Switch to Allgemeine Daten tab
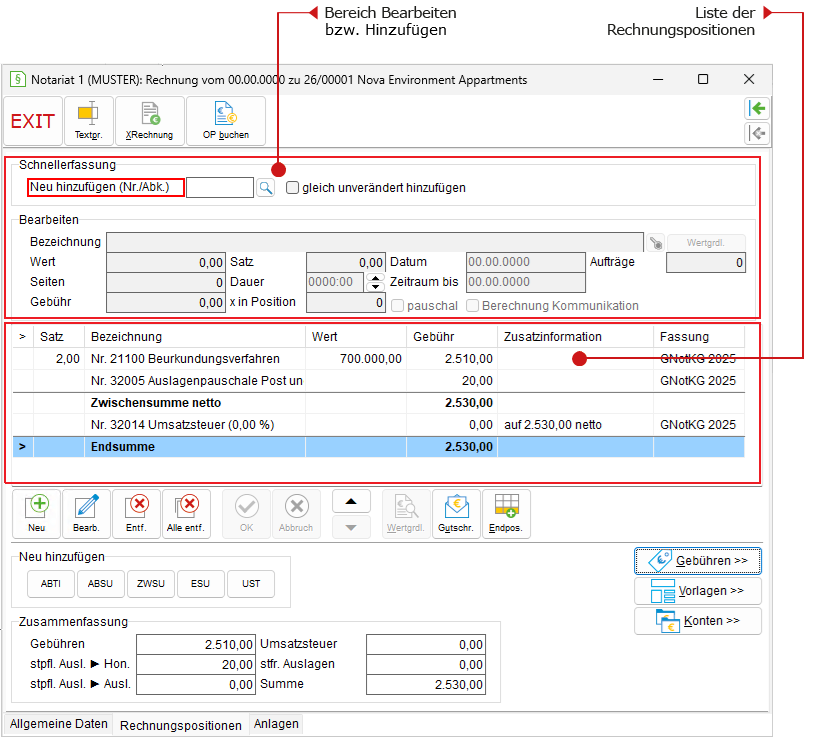Viewport: 817px width, 740px height. (x=58, y=724)
